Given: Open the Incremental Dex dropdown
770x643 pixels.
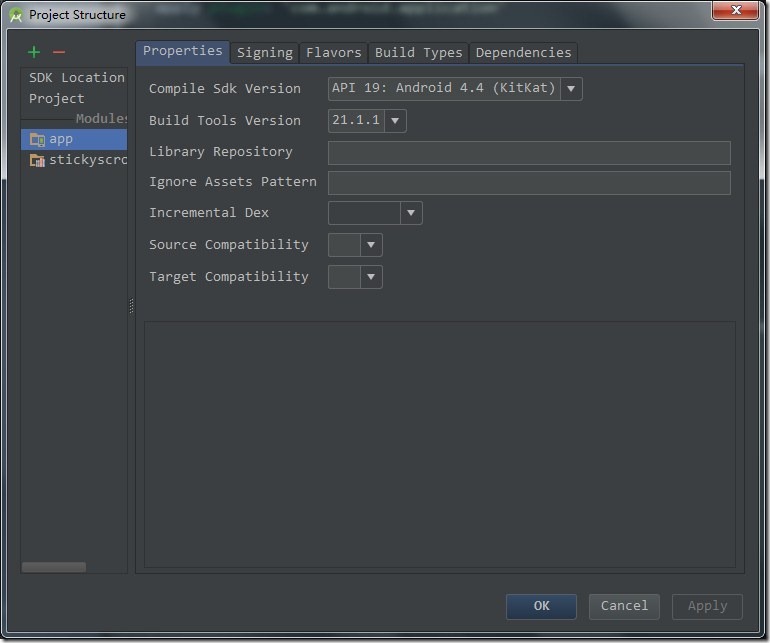Looking at the screenshot, I should pos(411,213).
